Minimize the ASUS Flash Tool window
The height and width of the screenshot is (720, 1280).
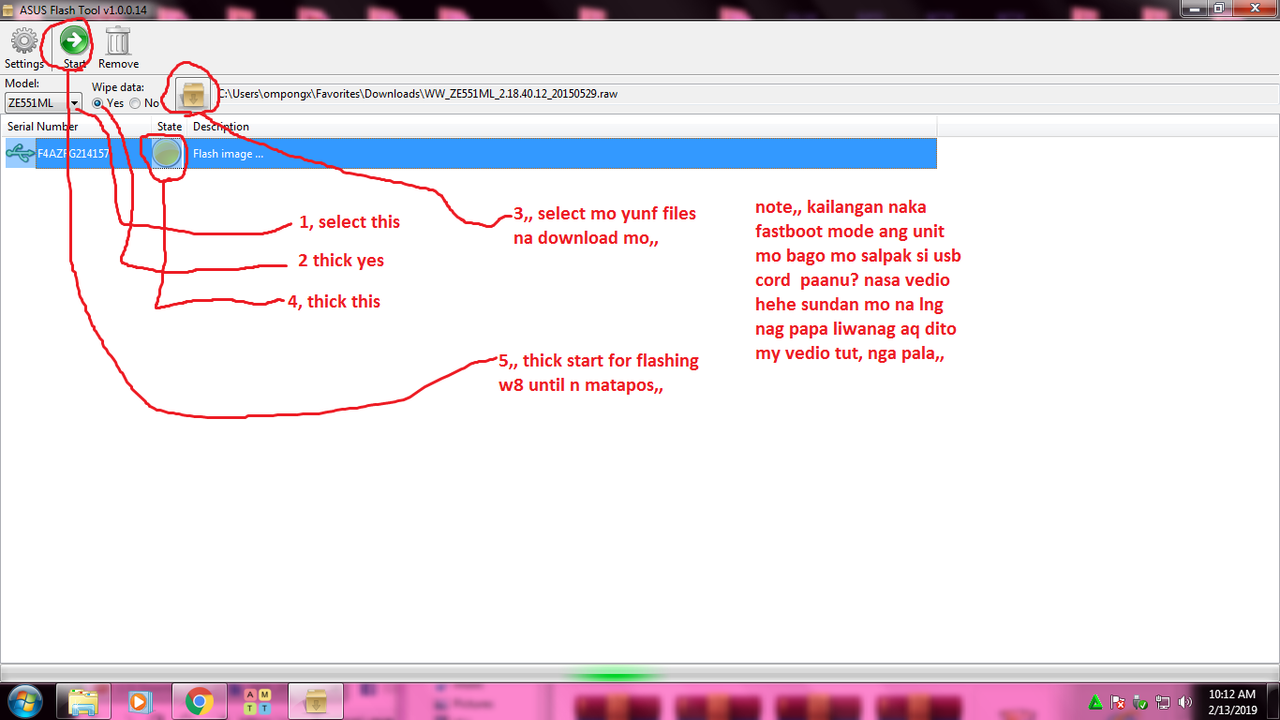[1193, 7]
